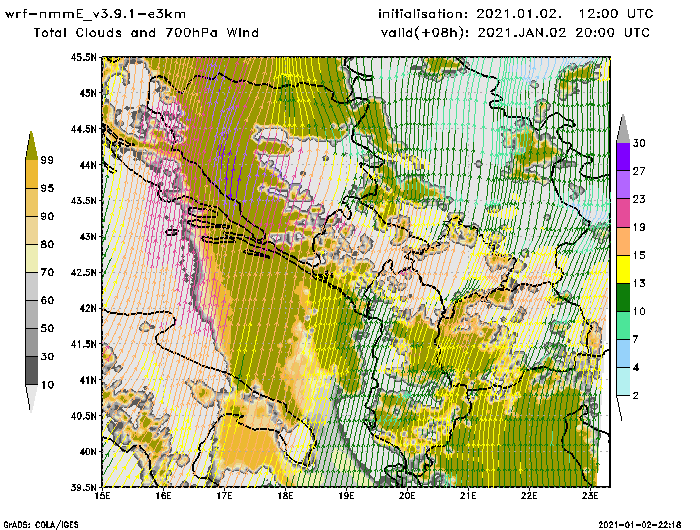Click the olive above-99 cloud legend arrow
This screenshot has height=530, width=700.
coord(31,146)
